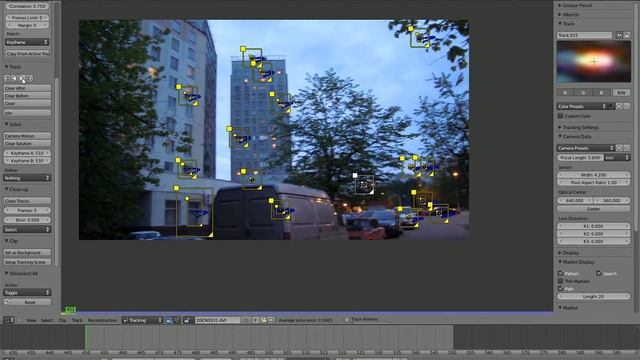Click the track backwards icon
640x360 pixels.
click(14, 78)
